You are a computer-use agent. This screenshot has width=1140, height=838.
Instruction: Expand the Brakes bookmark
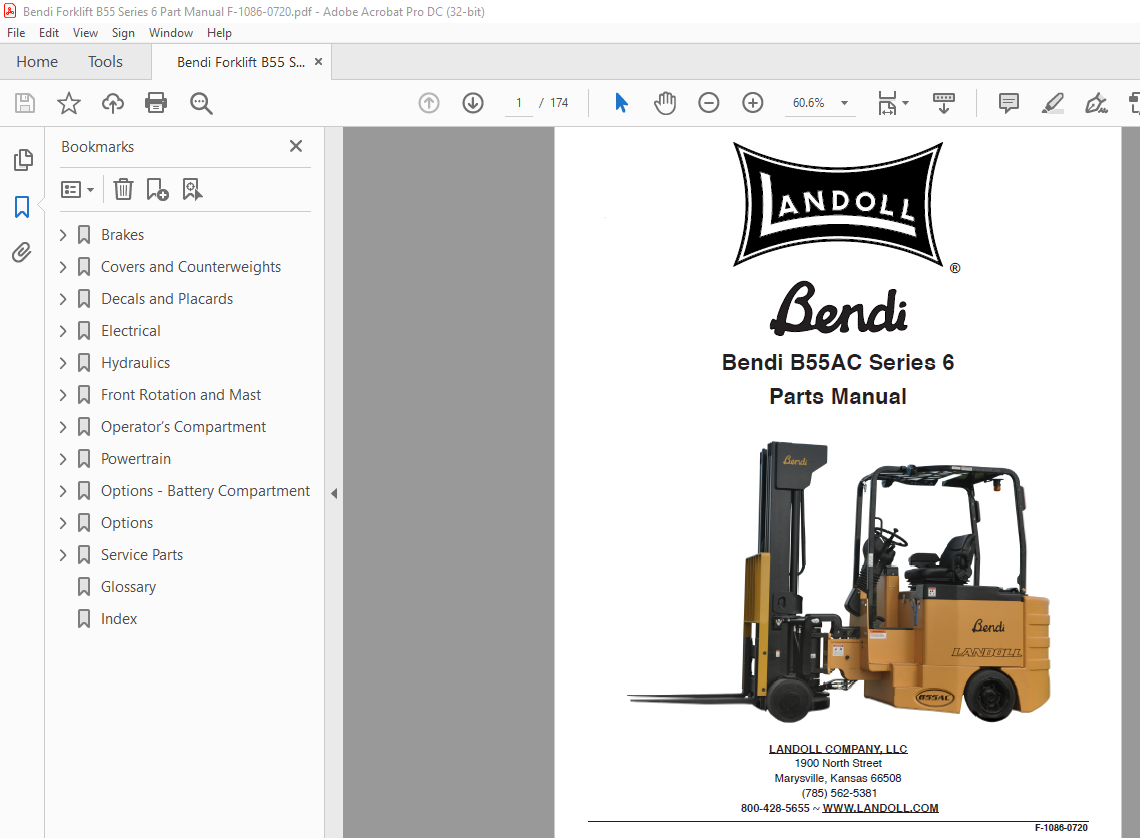63,235
